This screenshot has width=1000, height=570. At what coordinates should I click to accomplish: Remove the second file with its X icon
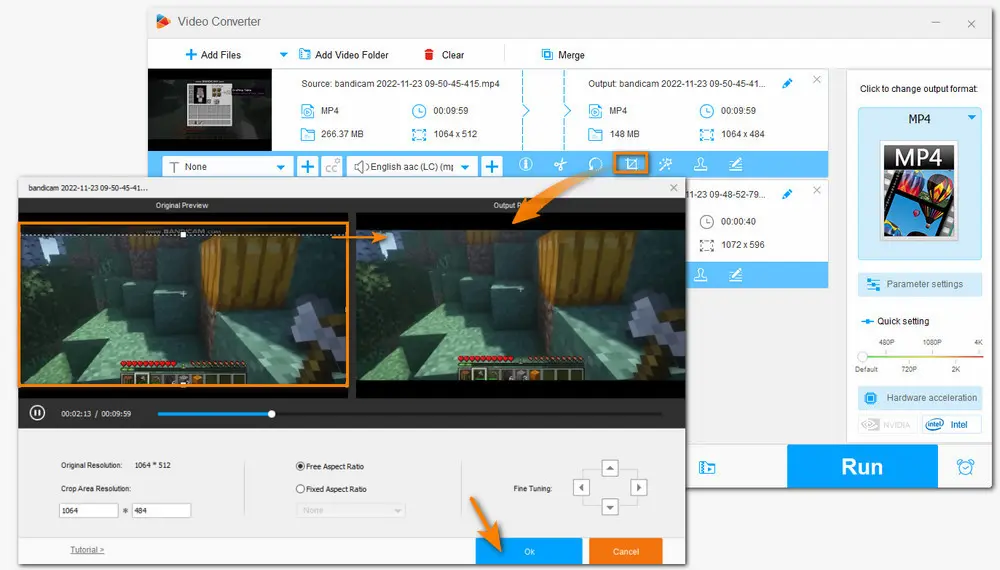pos(817,190)
